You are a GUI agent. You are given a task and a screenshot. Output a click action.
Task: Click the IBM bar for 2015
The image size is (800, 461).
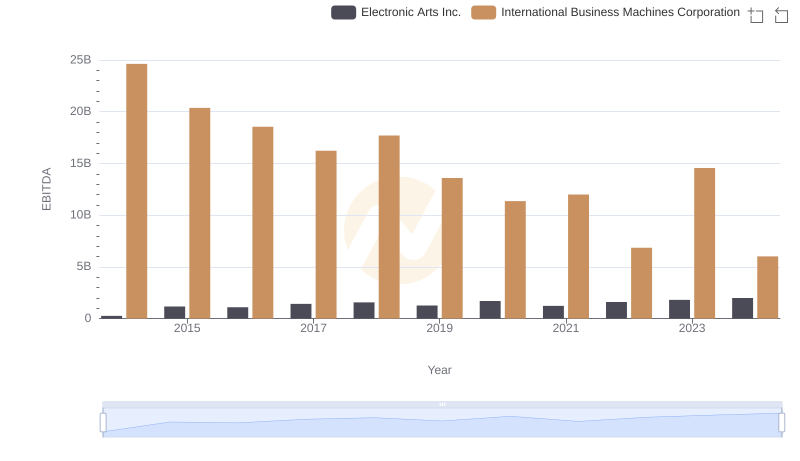coord(199,213)
